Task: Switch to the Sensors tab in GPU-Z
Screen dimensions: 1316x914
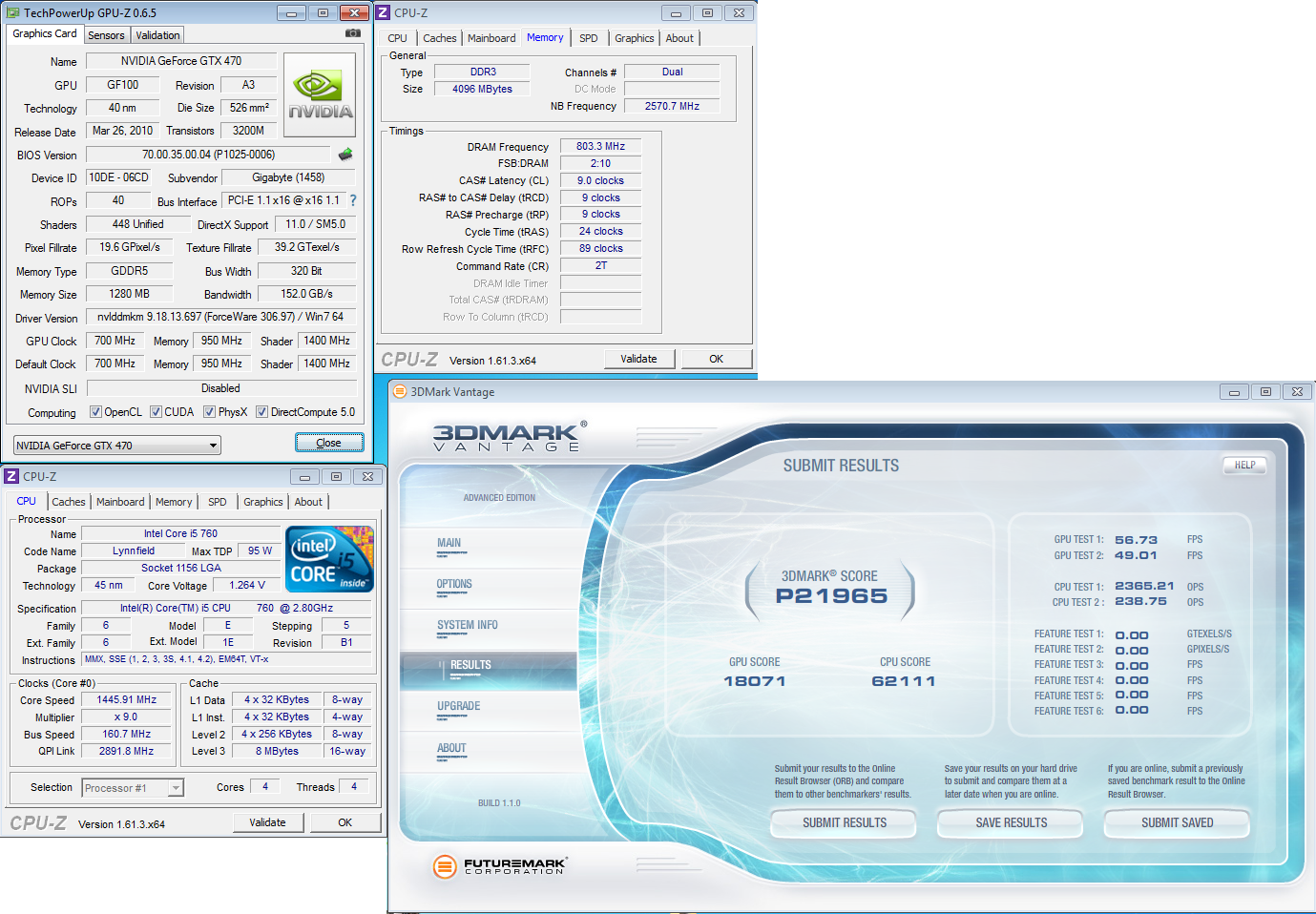Action: 107,35
